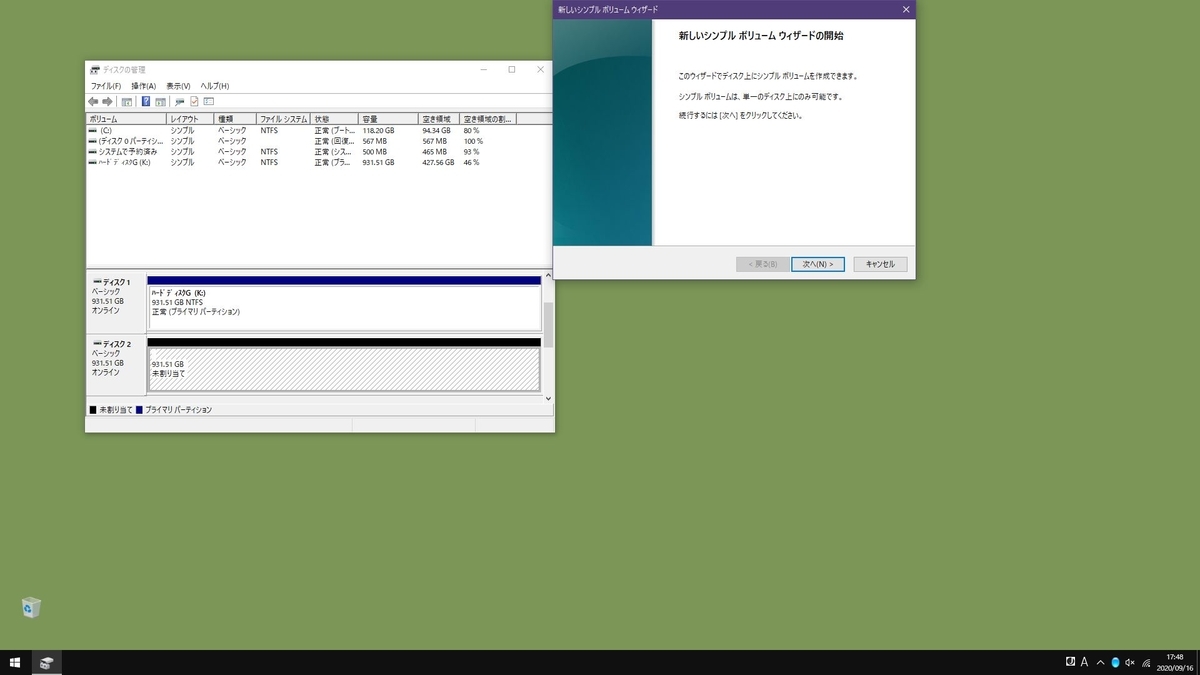Close the Disk Management window
This screenshot has height=675, width=1200.
(x=540, y=70)
